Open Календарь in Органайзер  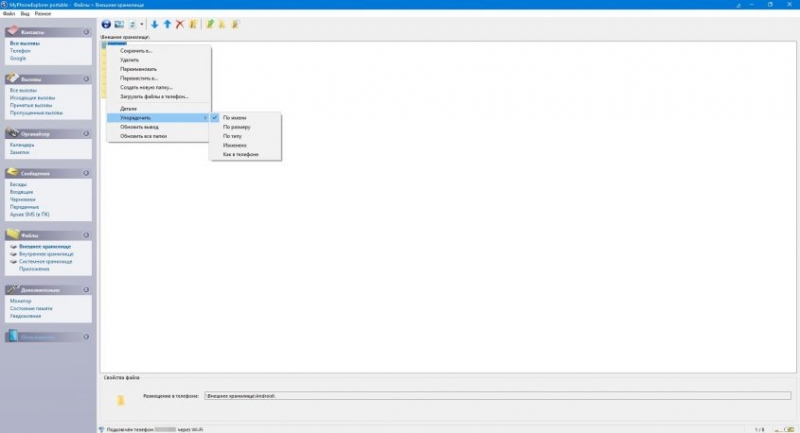22,145
